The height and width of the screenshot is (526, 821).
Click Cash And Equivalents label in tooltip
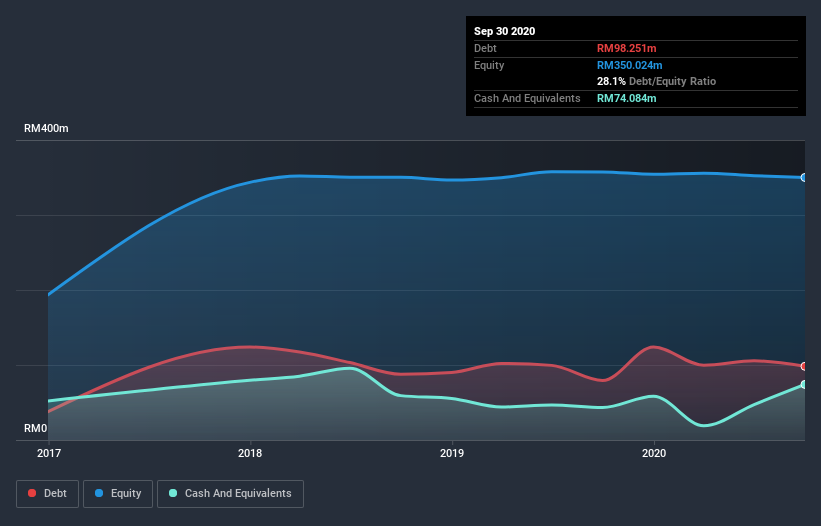tap(527, 98)
